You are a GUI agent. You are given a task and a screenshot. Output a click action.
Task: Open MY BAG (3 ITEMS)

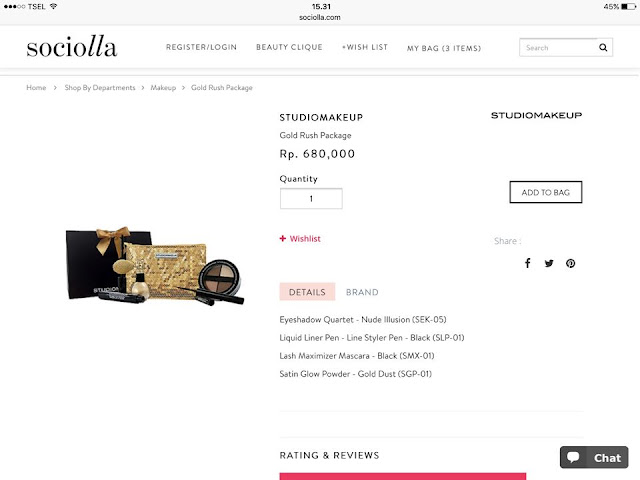click(x=444, y=48)
